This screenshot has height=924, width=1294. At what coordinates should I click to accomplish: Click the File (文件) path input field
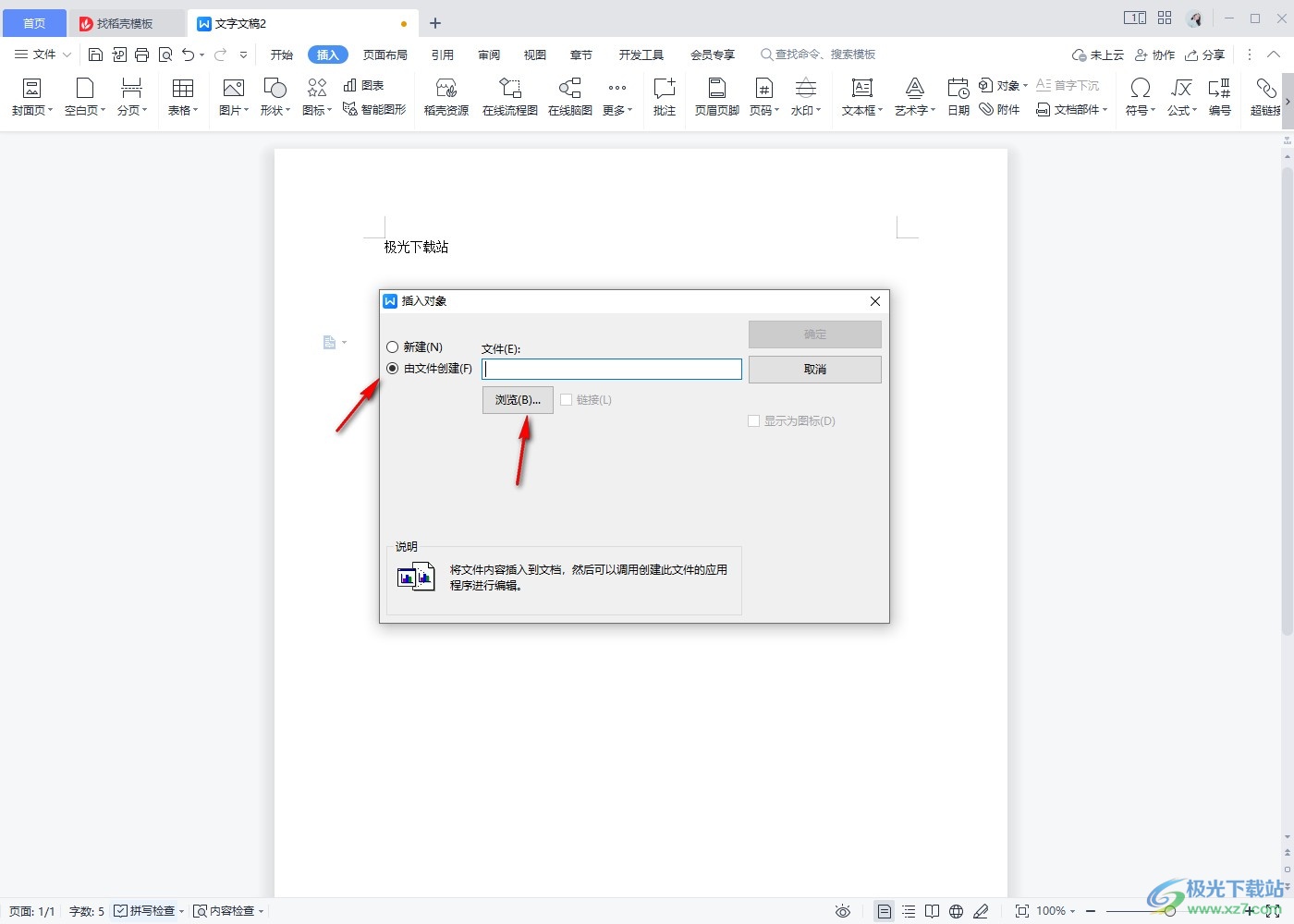[612, 370]
